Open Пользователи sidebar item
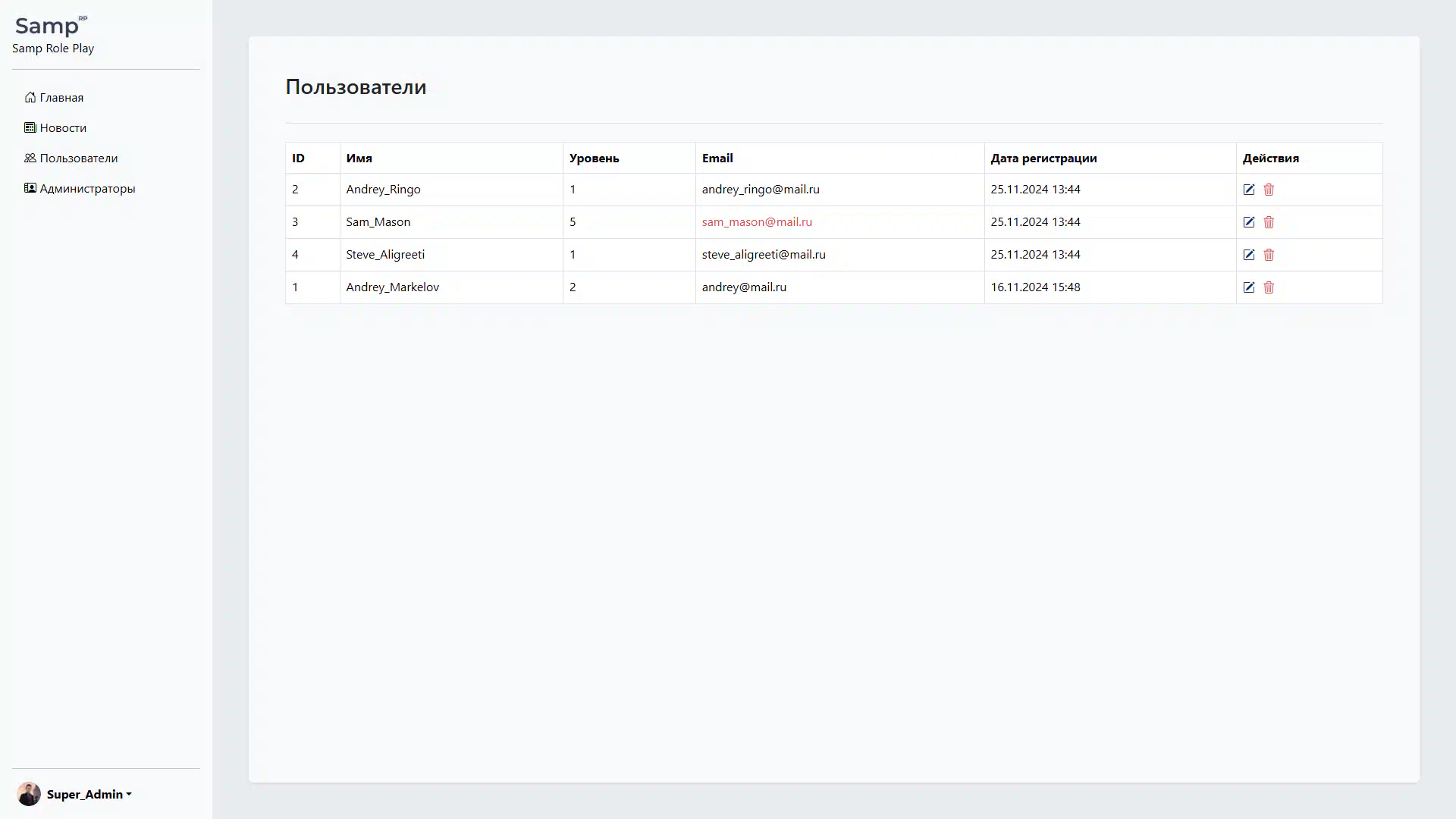 pyautogui.click(x=78, y=158)
